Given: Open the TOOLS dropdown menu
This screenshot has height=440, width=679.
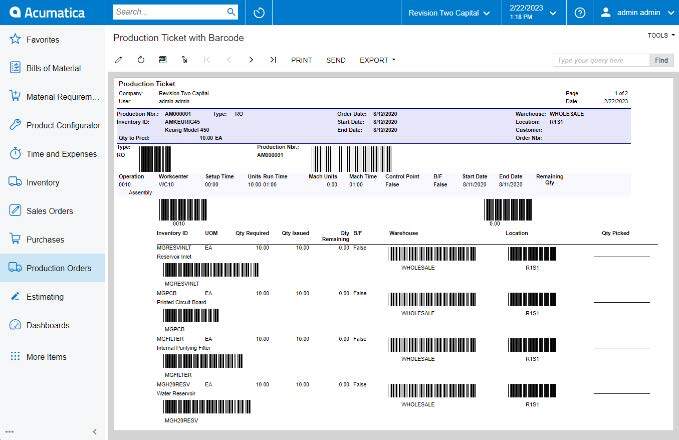Looking at the screenshot, I should [661, 36].
